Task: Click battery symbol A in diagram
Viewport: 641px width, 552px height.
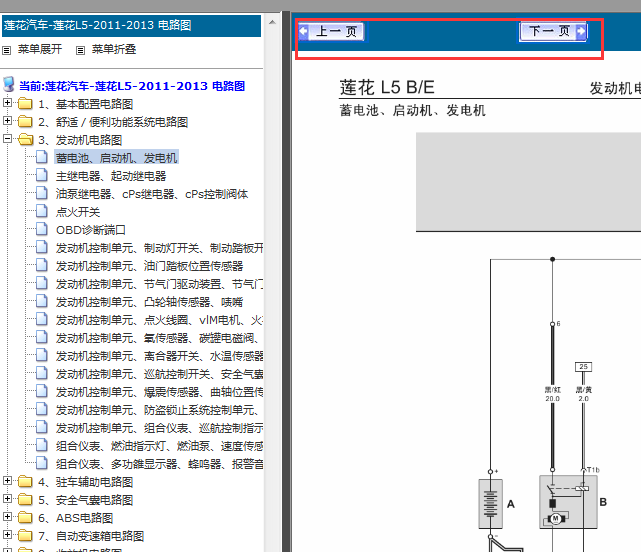Action: click(x=491, y=504)
